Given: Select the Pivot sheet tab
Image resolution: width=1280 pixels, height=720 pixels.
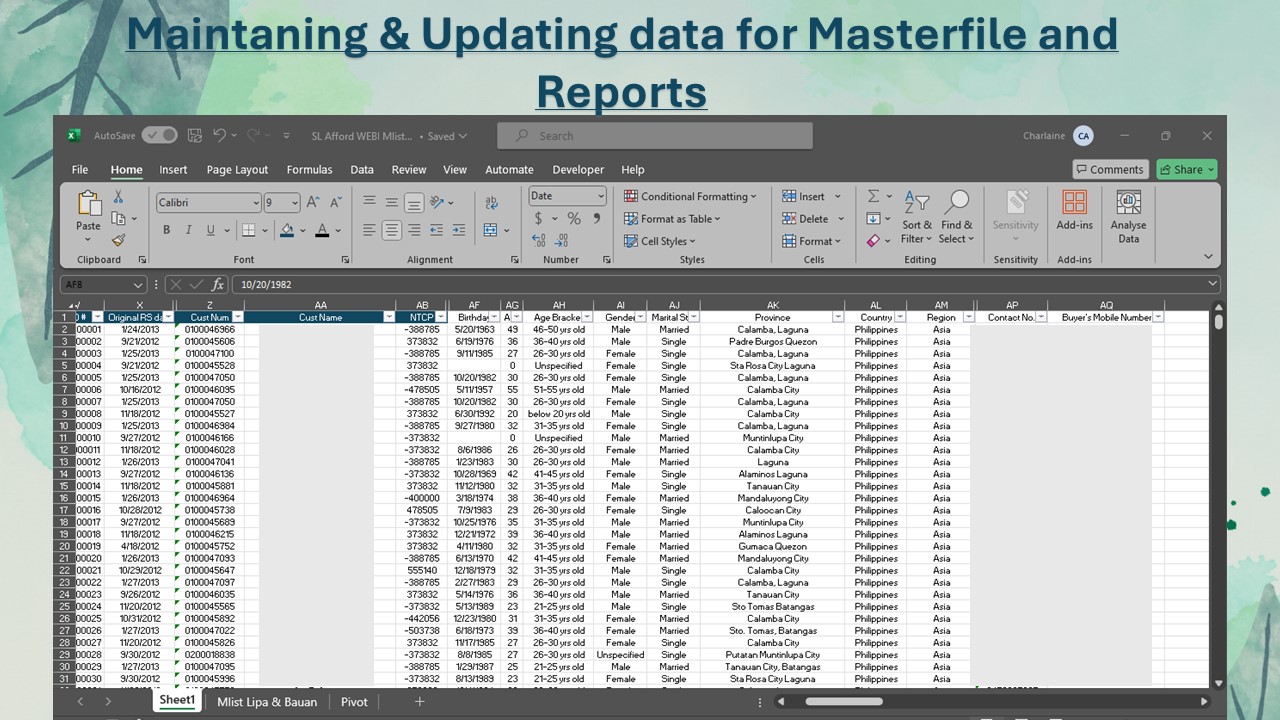Looking at the screenshot, I should tap(354, 702).
